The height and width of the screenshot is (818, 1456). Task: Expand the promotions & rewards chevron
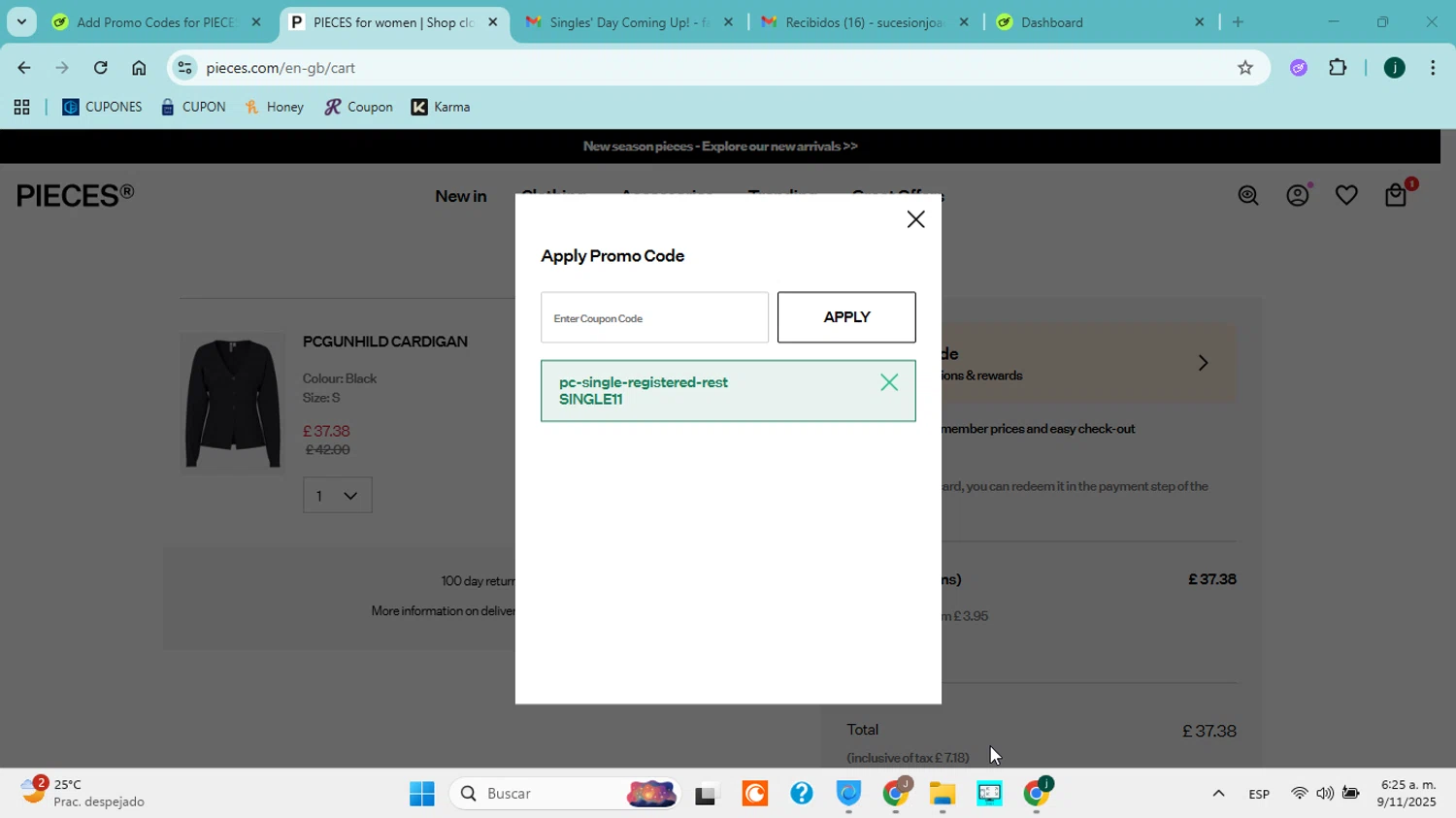[1203, 363]
